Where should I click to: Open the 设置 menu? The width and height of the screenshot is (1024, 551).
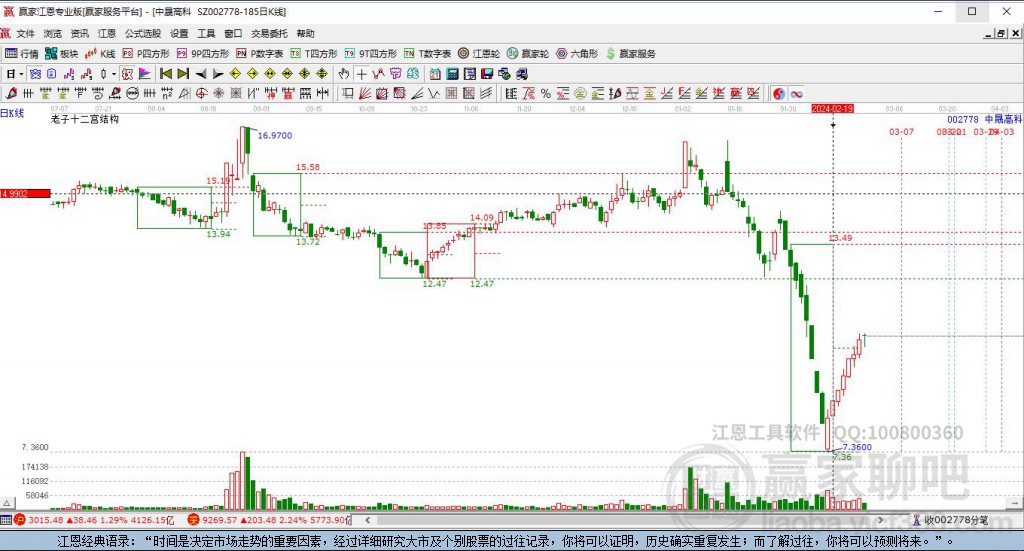coord(179,33)
